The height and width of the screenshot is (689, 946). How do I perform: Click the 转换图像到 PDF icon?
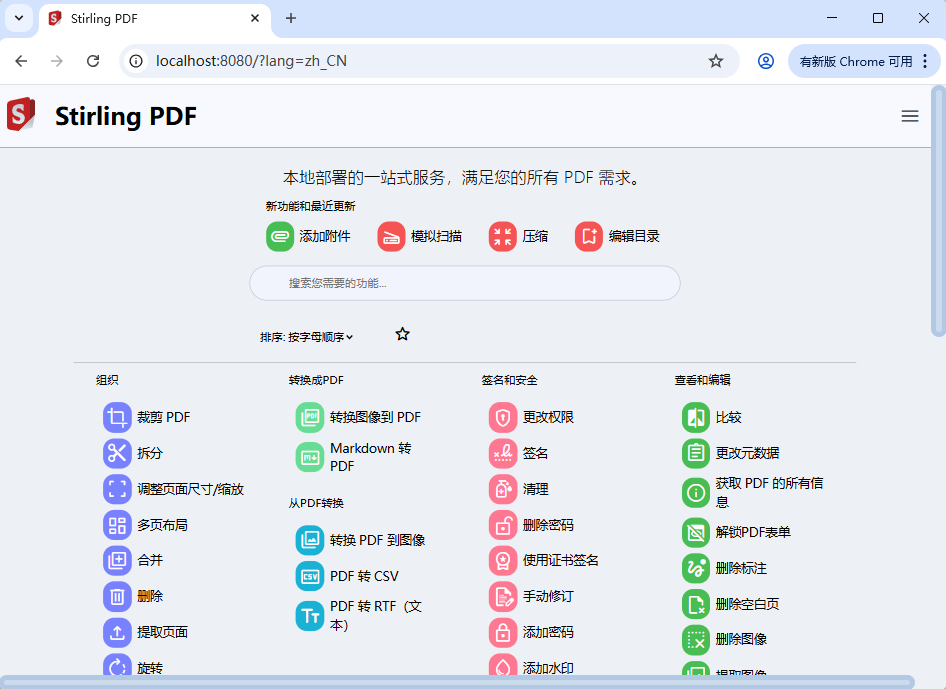coord(310,418)
